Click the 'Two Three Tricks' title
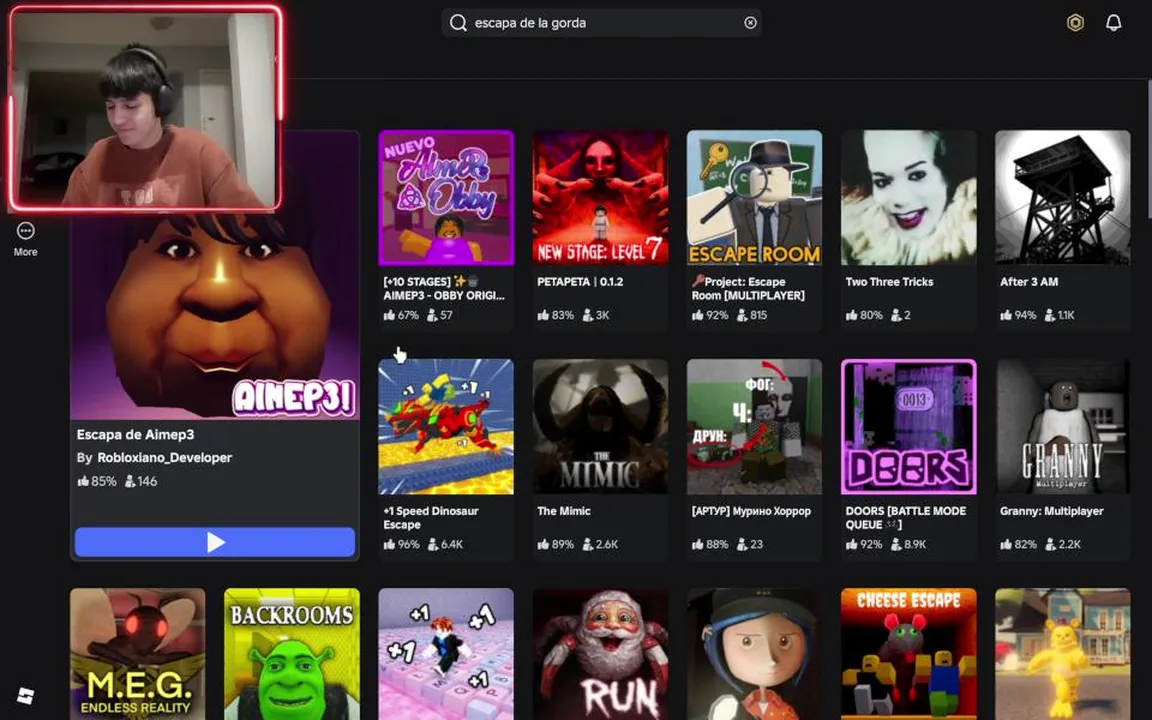Screen dimensions: 1152x720 (x=889, y=282)
